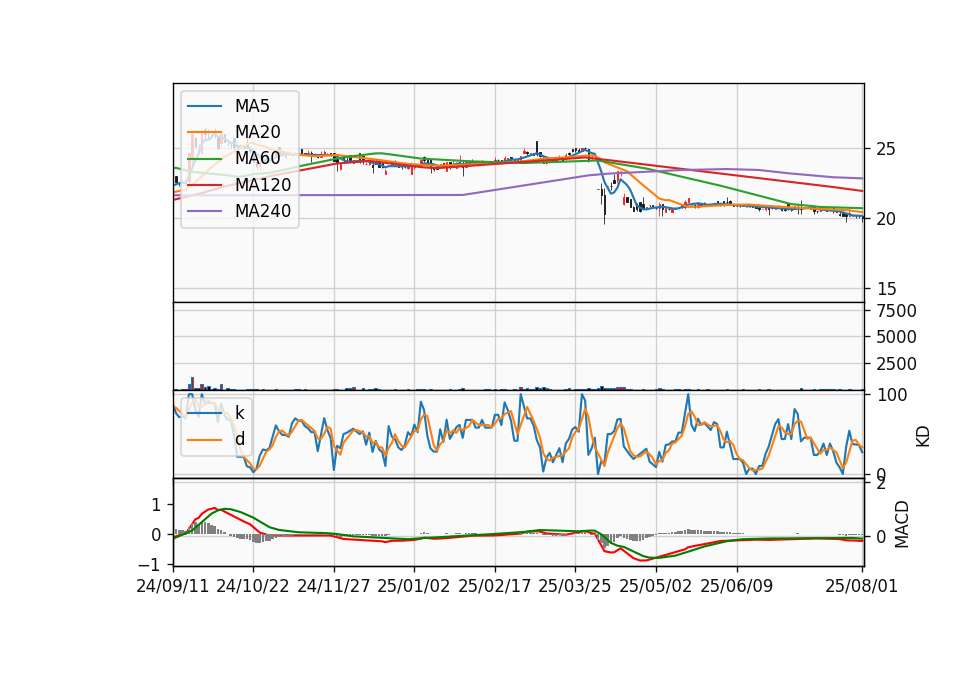Click the price axis value 15
This screenshot has width=960, height=690.
(x=886, y=289)
